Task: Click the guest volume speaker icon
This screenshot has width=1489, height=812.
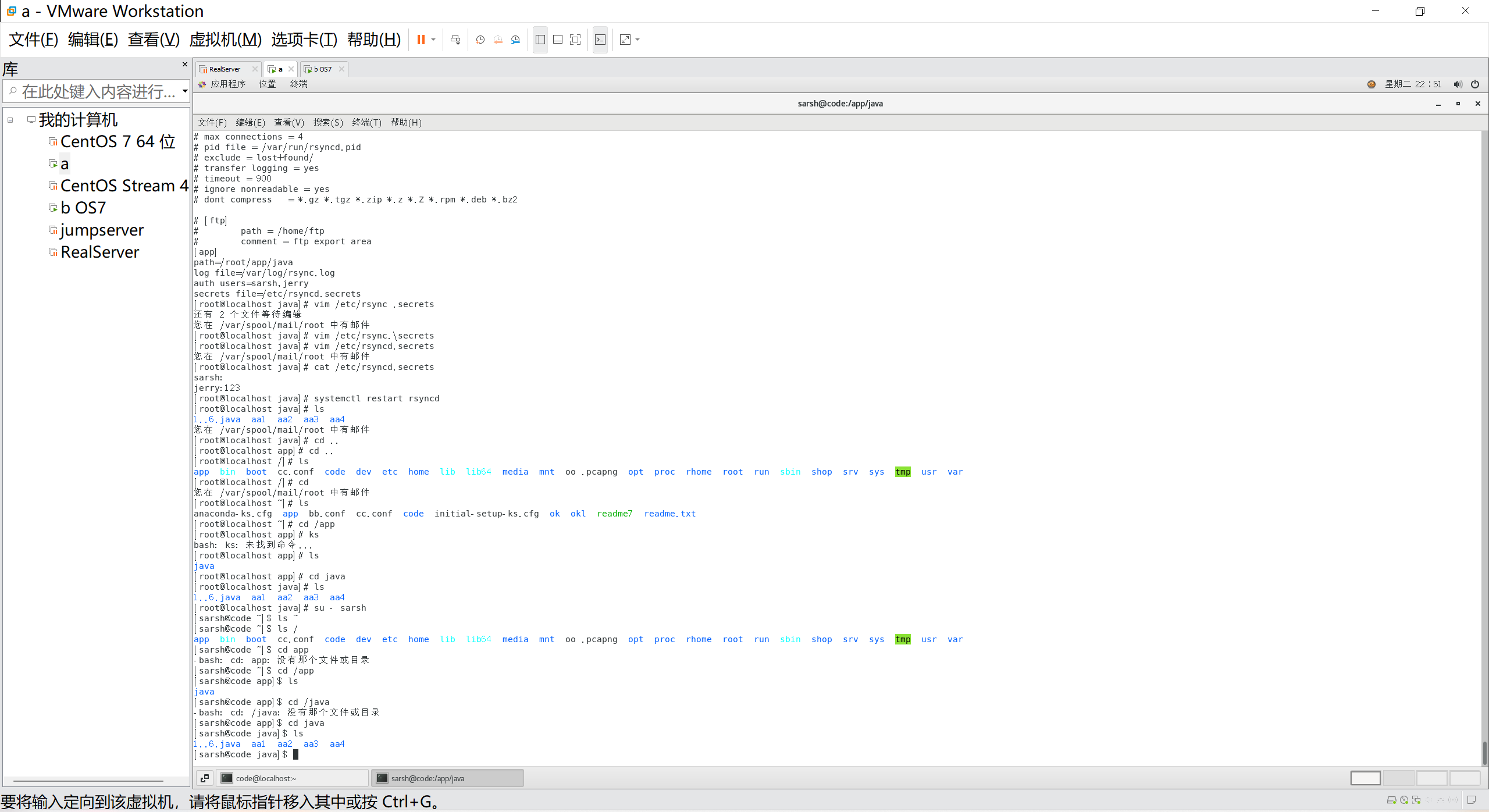Action: [1458, 84]
